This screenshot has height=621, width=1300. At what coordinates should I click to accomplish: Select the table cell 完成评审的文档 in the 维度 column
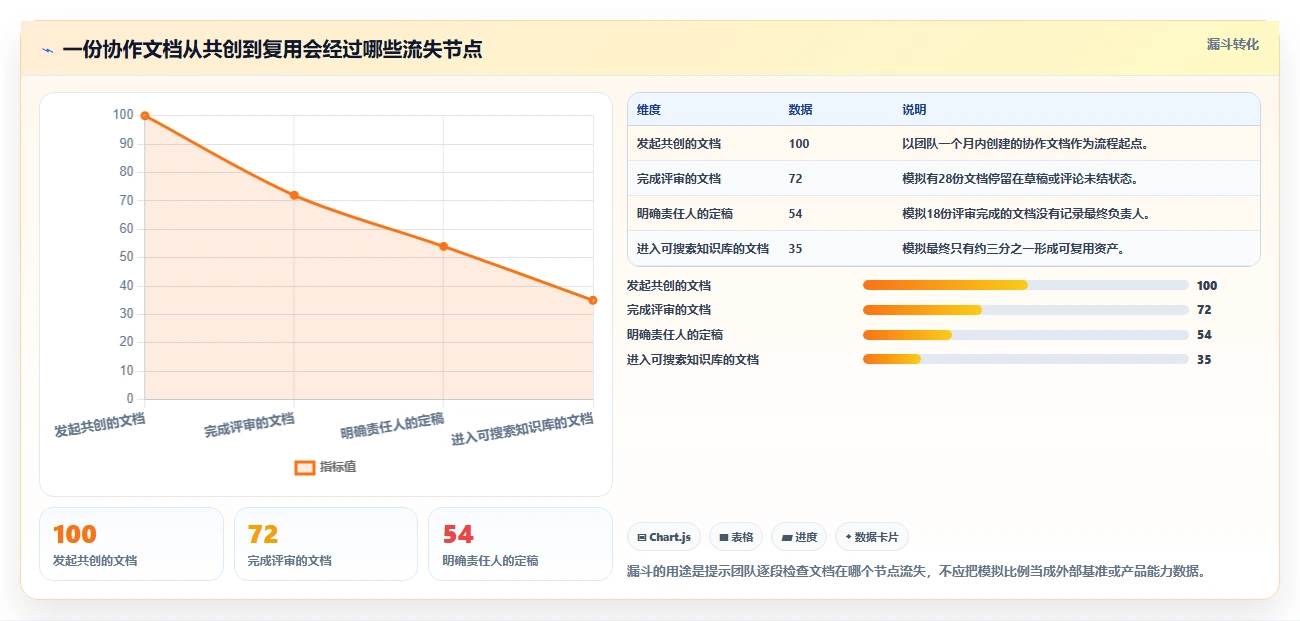tap(679, 179)
